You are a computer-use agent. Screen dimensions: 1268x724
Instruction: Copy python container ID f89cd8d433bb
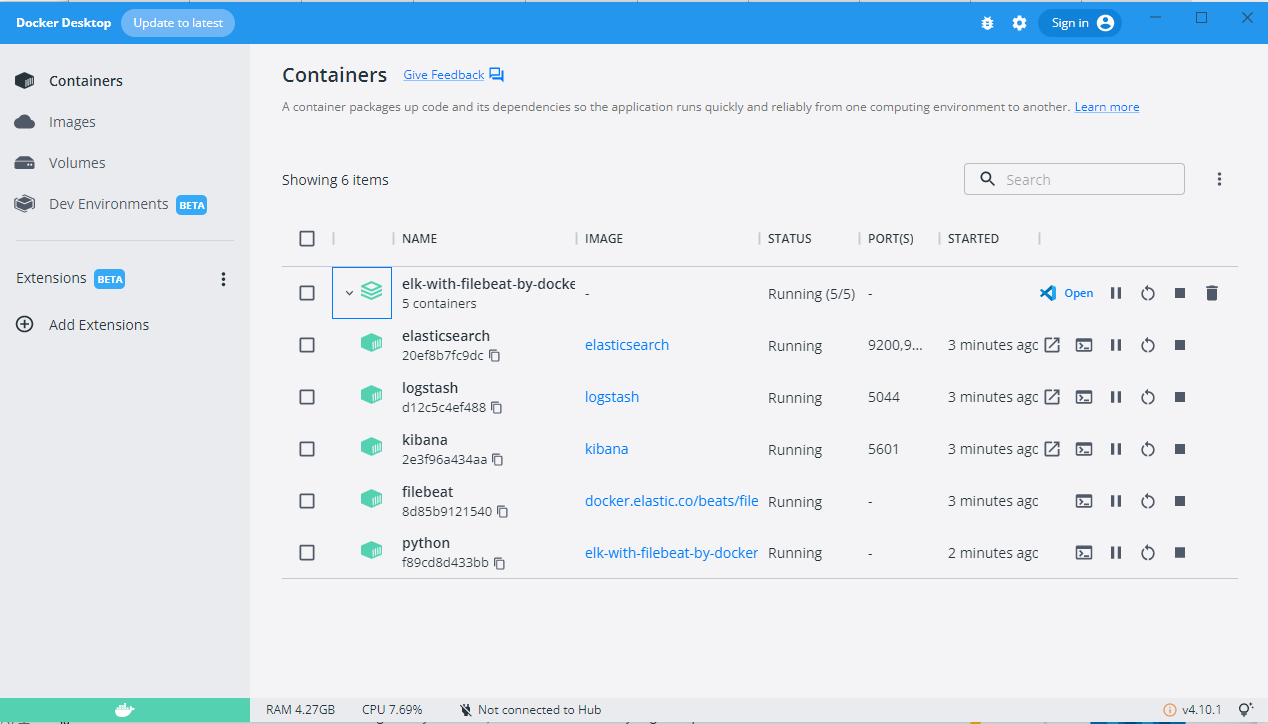click(x=500, y=564)
